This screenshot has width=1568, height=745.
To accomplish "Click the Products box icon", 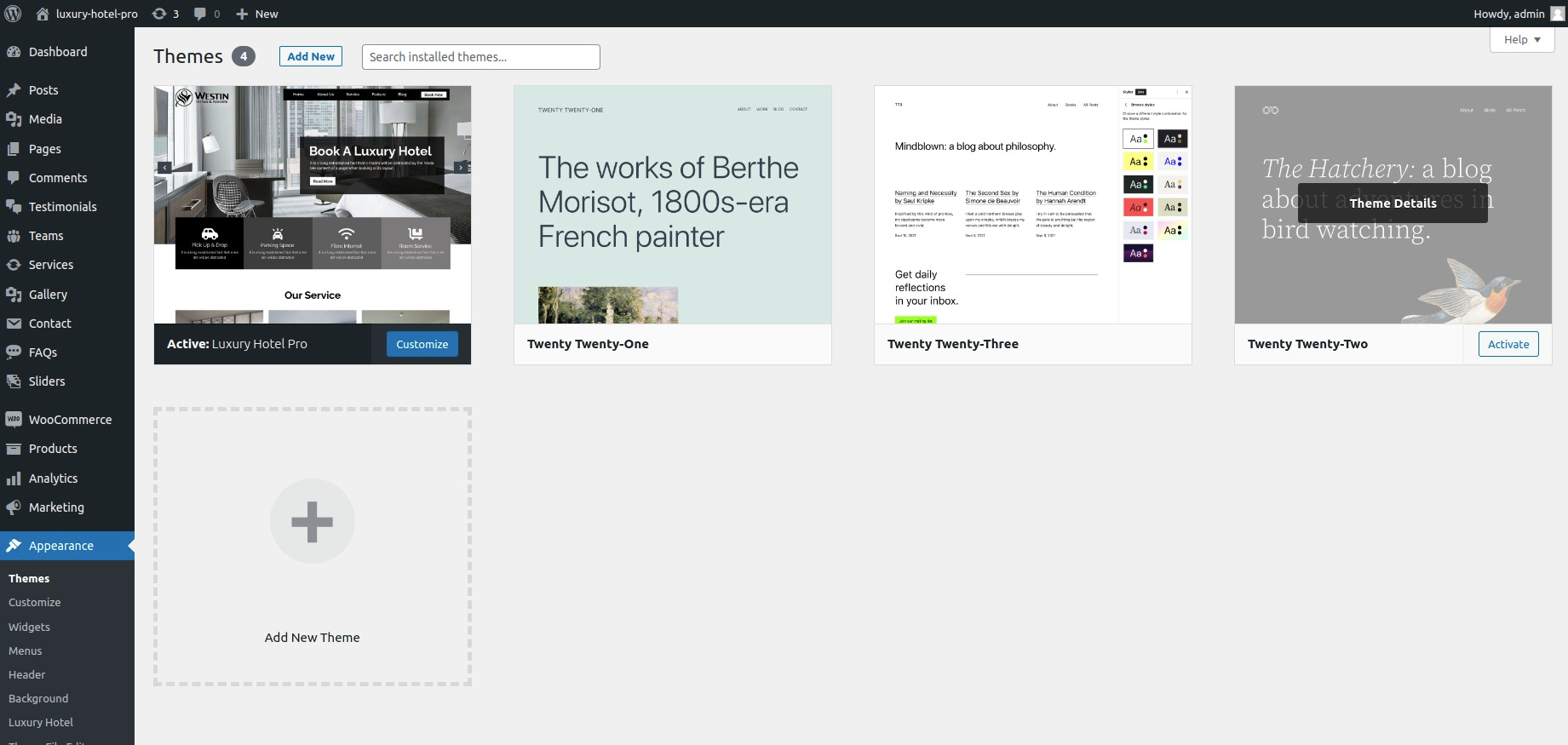I will [x=14, y=449].
